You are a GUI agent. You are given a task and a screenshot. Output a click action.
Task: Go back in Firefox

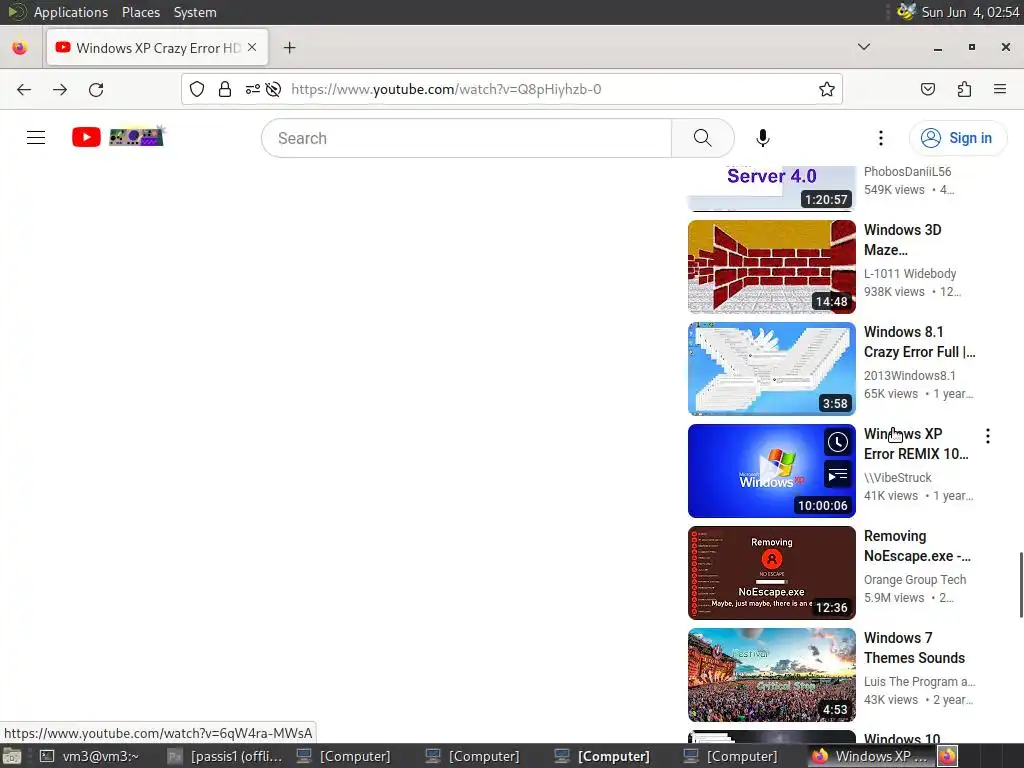coord(24,89)
